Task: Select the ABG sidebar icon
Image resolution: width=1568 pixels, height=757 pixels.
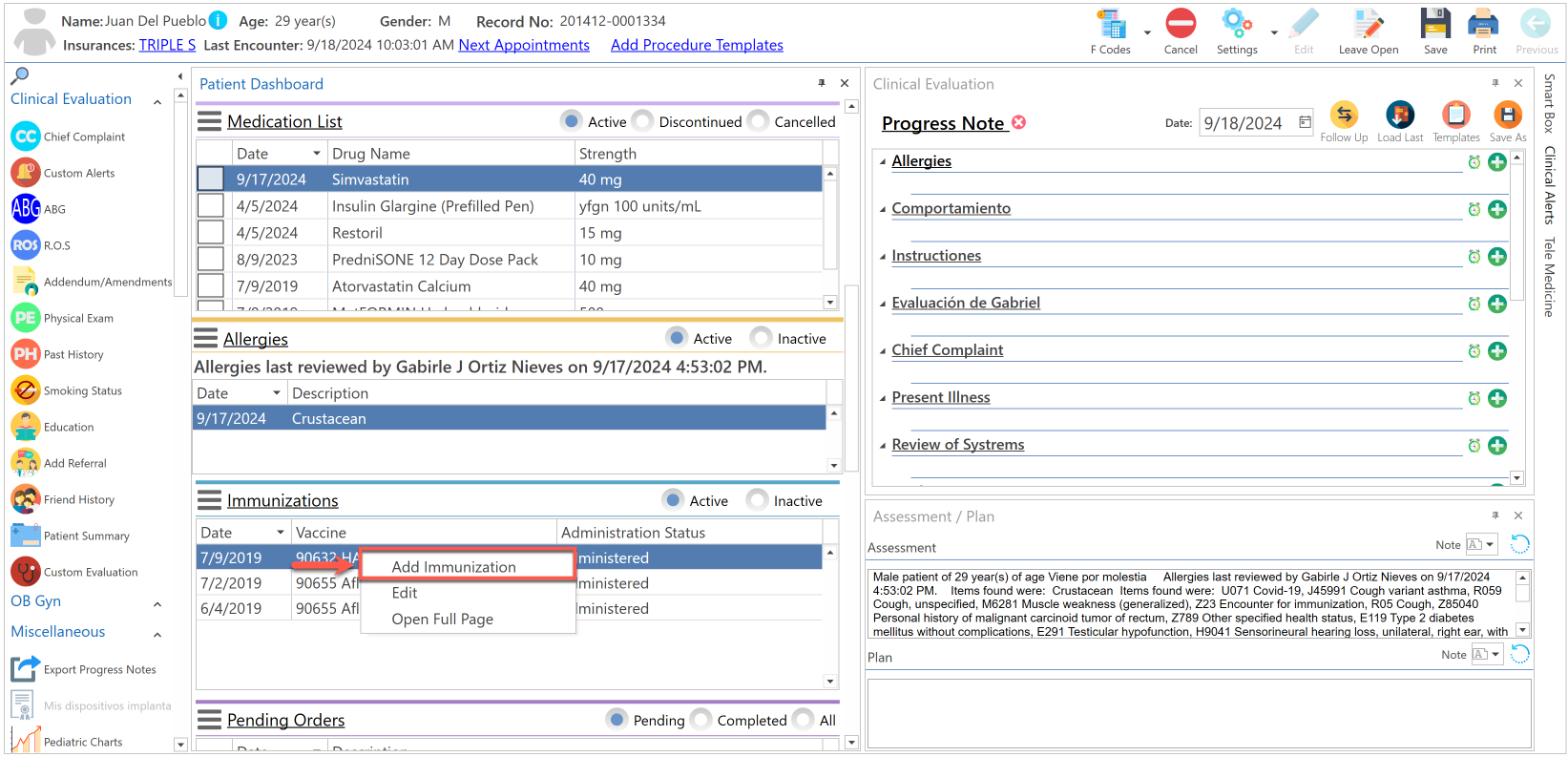Action: [26, 208]
